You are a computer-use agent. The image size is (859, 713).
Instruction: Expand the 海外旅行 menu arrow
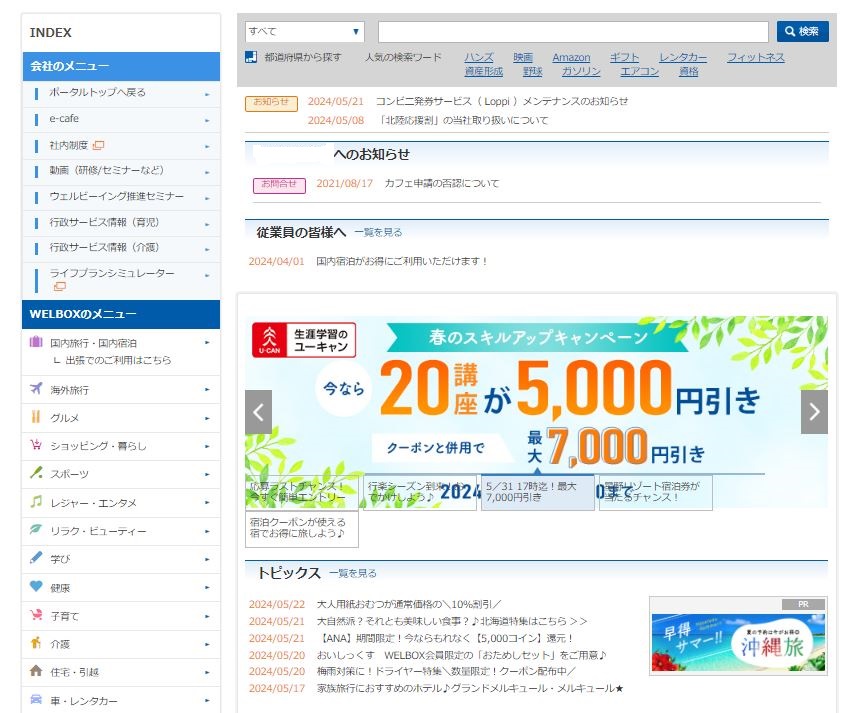pyautogui.click(x=207, y=389)
